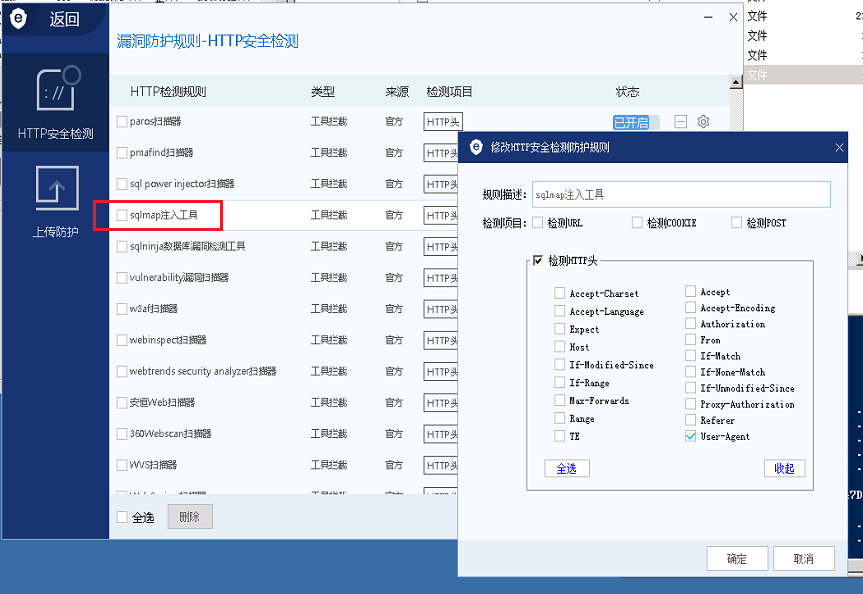This screenshot has height=594, width=863.
Task: Toggle the bottom 全选 checkbox in rule list
Action: (x=122, y=517)
